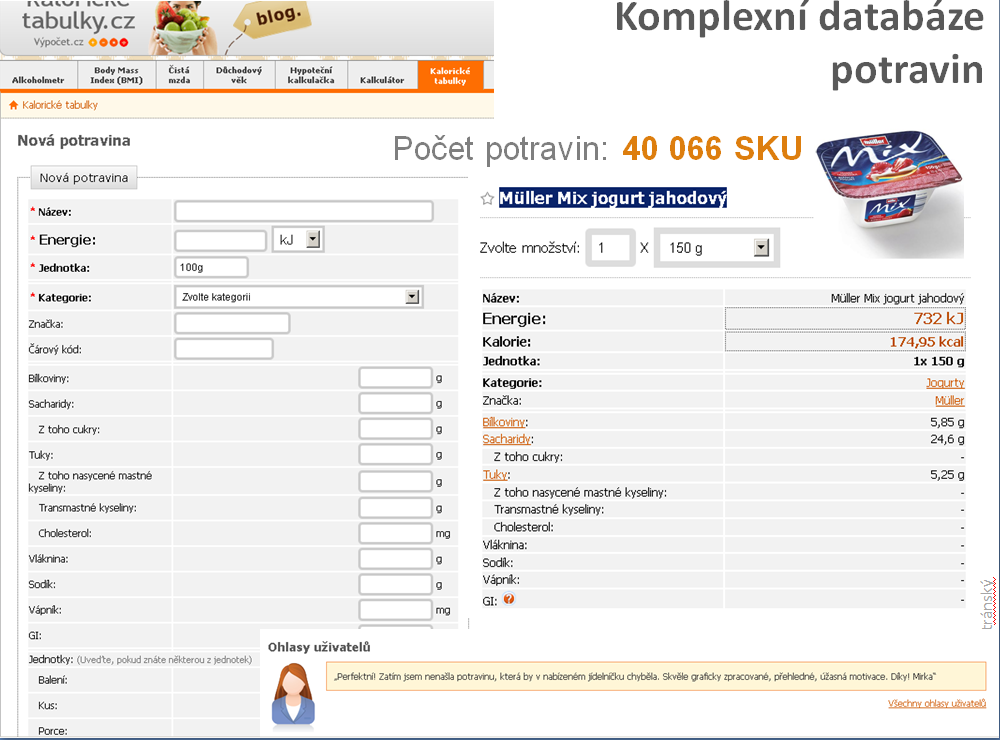Open the Body Mass Index (BMI) tab

(x=117, y=75)
